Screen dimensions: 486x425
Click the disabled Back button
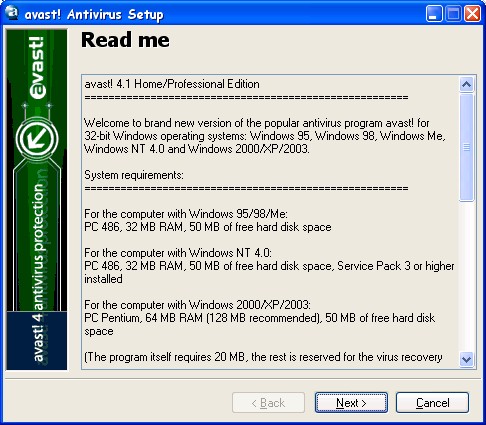click(x=268, y=403)
